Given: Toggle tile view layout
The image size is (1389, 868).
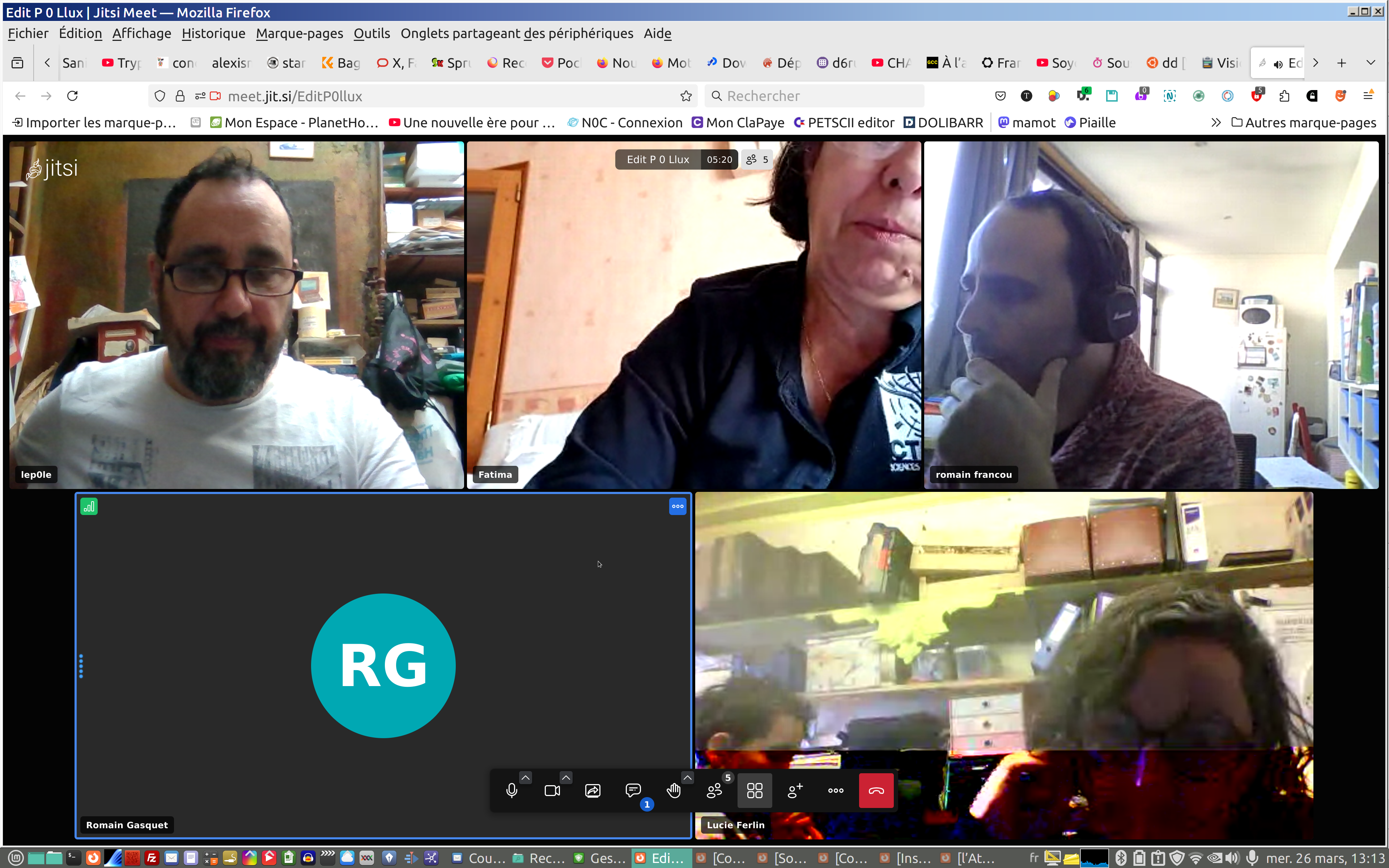Looking at the screenshot, I should click(754, 791).
